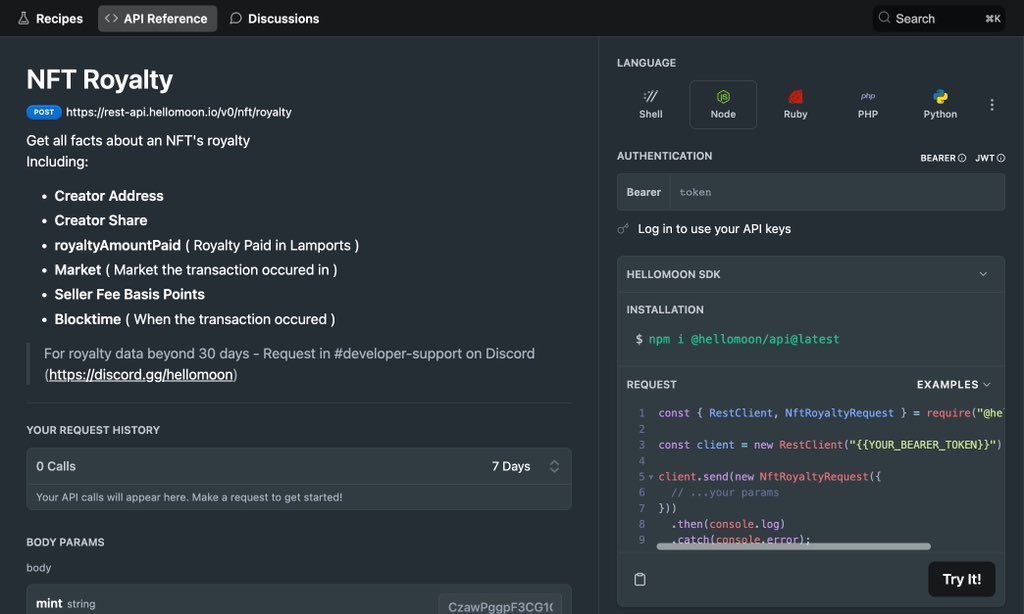
Task: Click the POST endpoint URL text
Action: click(x=179, y=112)
